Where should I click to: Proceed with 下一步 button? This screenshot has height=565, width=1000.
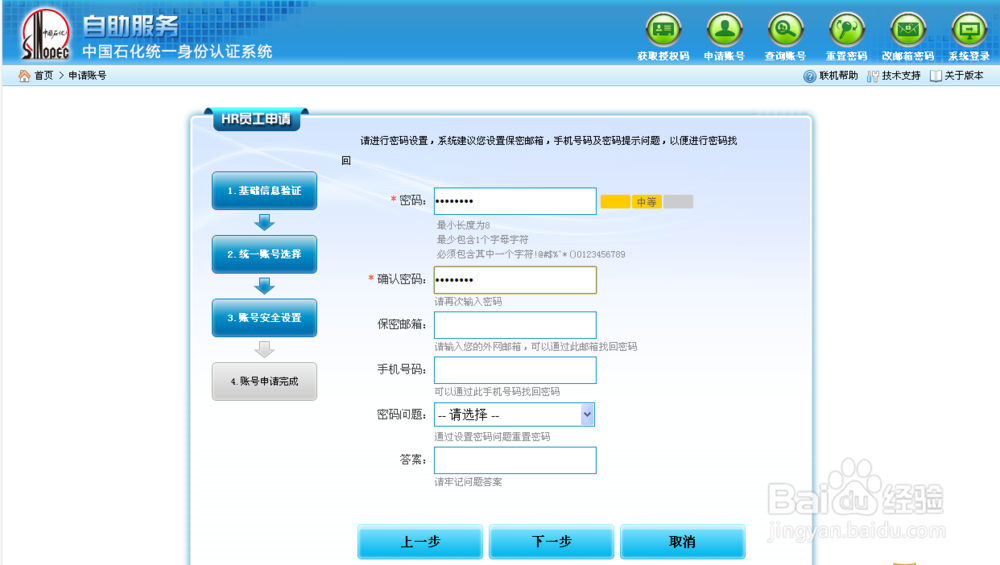click(x=552, y=541)
